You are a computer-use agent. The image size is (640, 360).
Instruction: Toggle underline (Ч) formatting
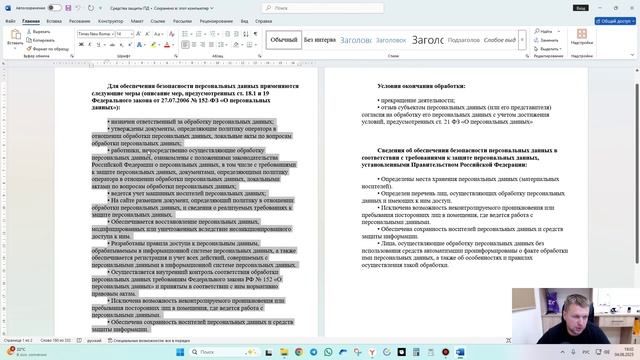coord(98,45)
